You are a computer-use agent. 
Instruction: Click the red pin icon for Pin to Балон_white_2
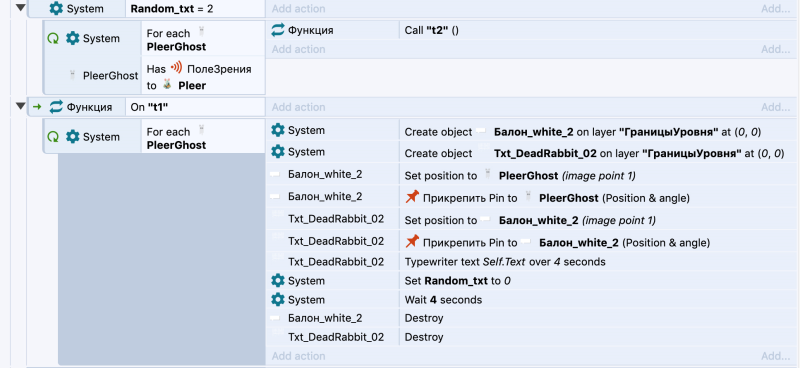[412, 241]
